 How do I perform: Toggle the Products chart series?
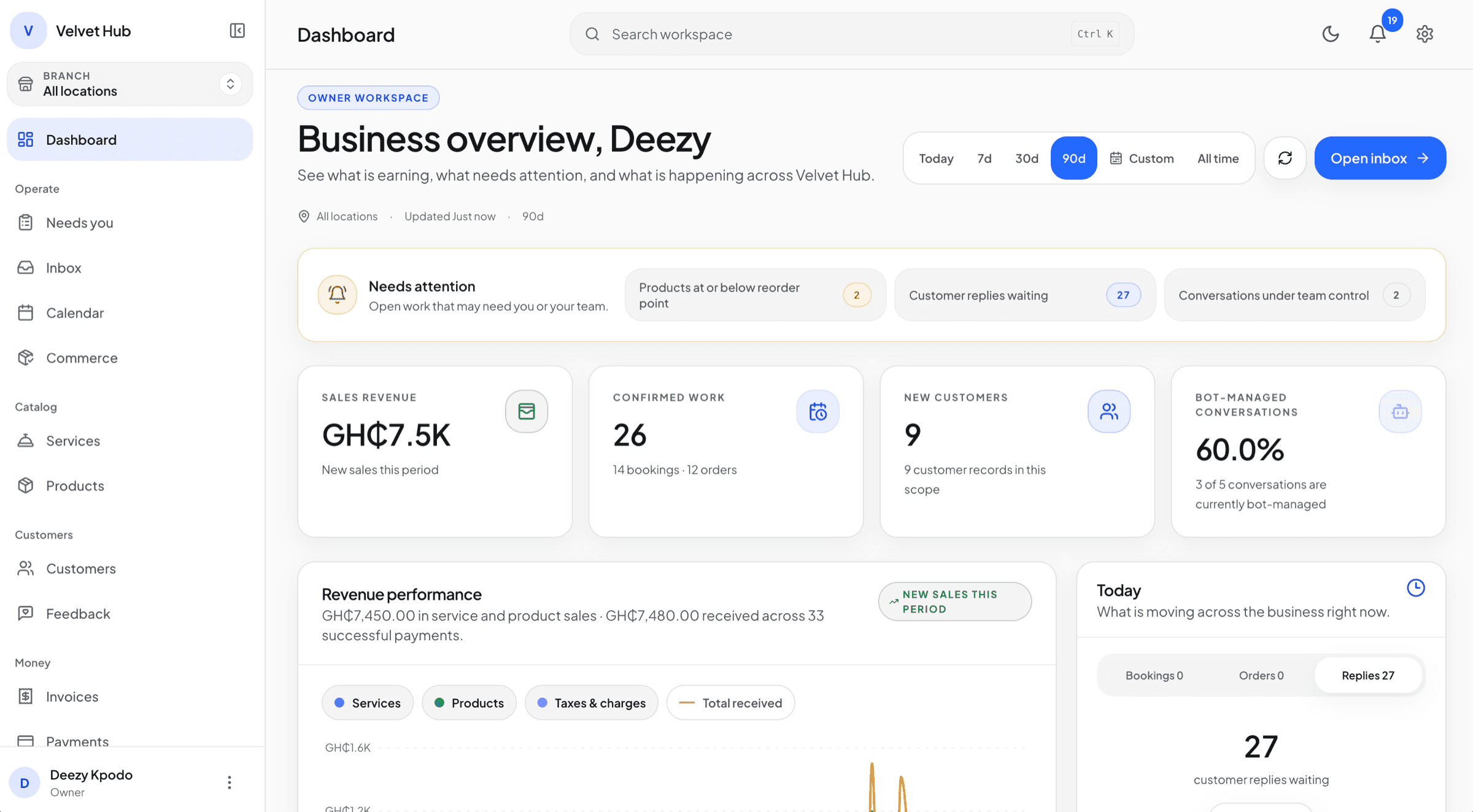click(x=469, y=703)
